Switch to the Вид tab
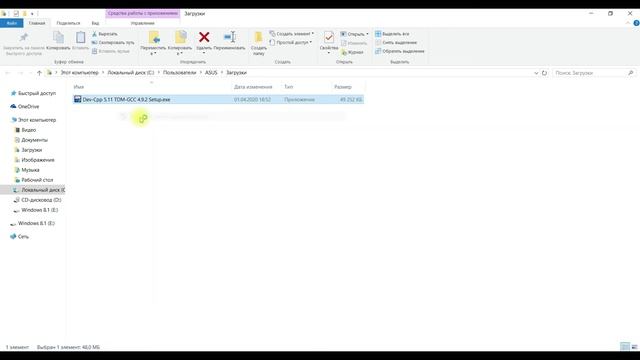 [x=95, y=23]
